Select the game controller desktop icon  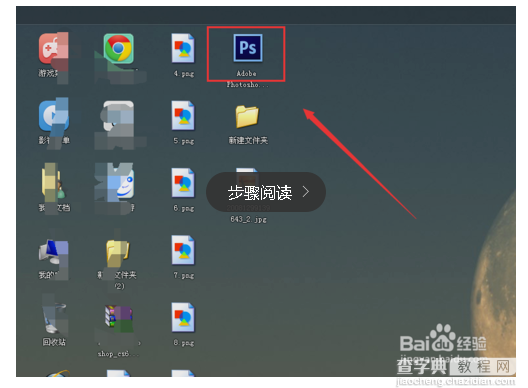pyautogui.click(x=54, y=48)
